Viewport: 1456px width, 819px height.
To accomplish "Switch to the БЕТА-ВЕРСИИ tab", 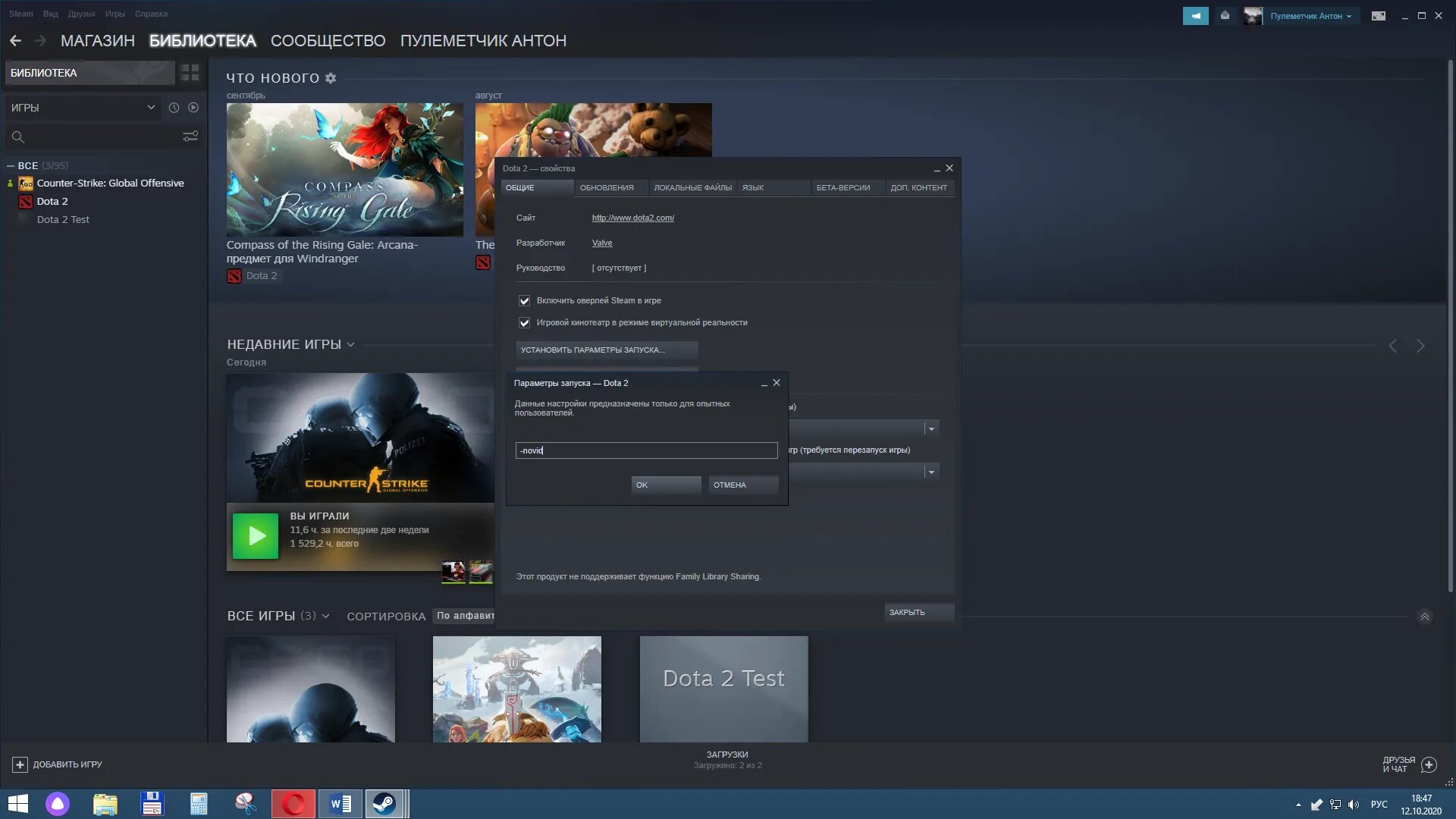I will pyautogui.click(x=843, y=188).
